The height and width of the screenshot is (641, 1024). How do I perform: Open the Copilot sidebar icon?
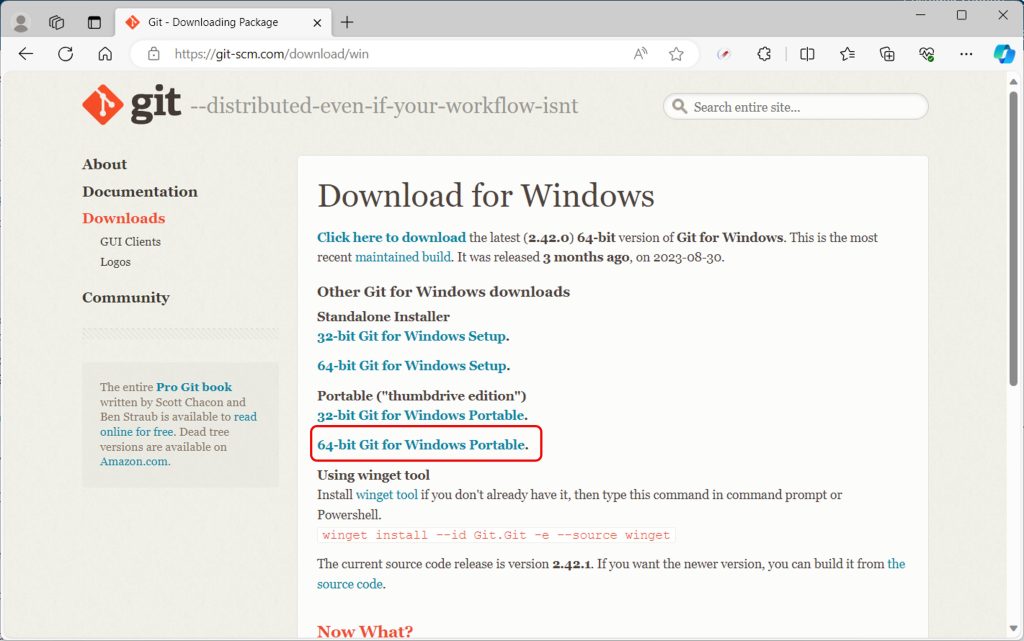pos(1003,54)
